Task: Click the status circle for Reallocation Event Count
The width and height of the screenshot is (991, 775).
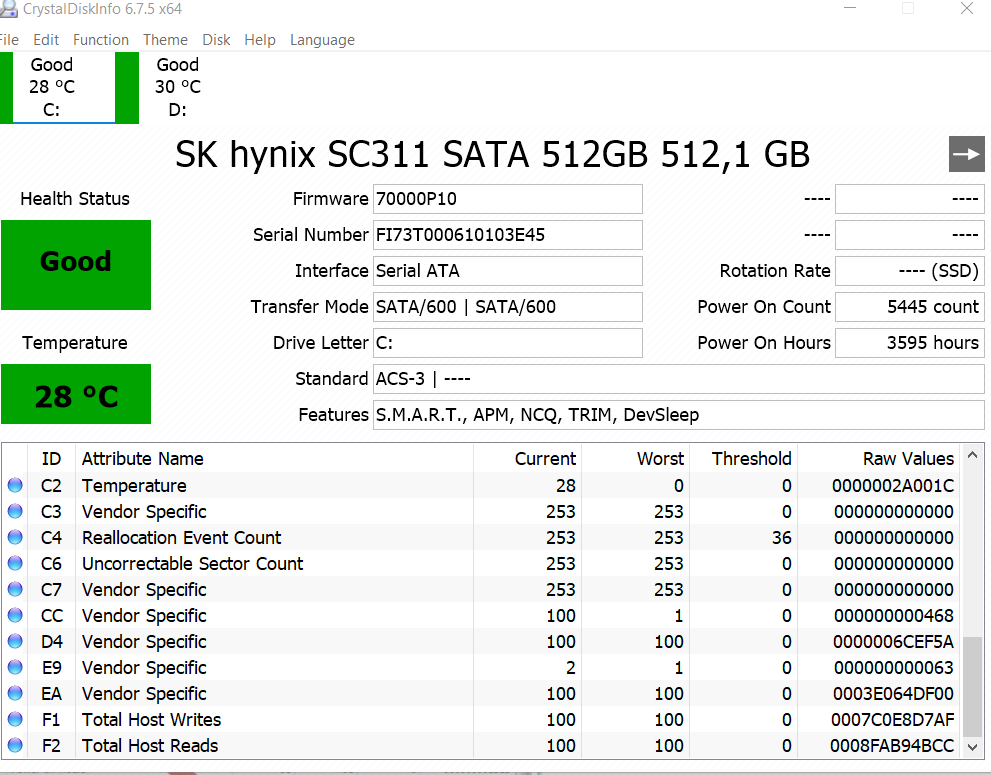Action: click(x=15, y=537)
